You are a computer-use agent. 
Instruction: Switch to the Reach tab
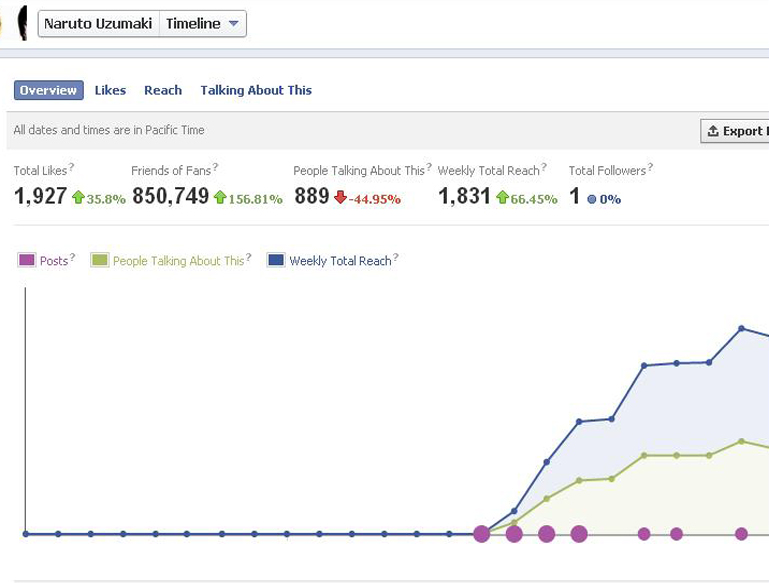pyautogui.click(x=163, y=90)
